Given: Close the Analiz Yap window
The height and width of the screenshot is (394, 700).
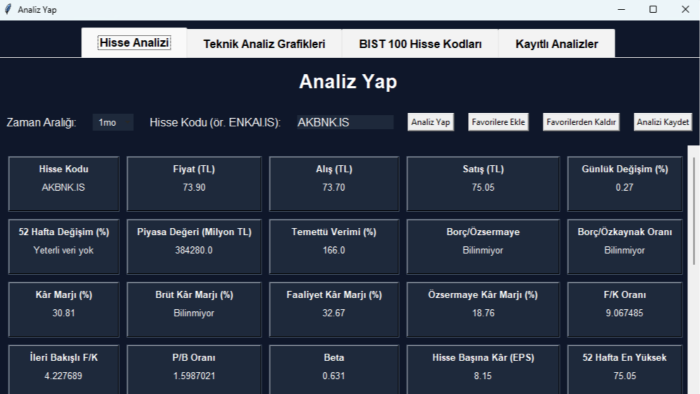Looking at the screenshot, I should [x=685, y=9].
